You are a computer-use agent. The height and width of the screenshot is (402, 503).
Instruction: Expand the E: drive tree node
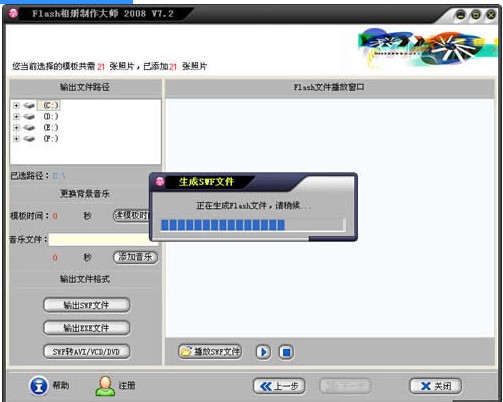pyautogui.click(x=16, y=128)
